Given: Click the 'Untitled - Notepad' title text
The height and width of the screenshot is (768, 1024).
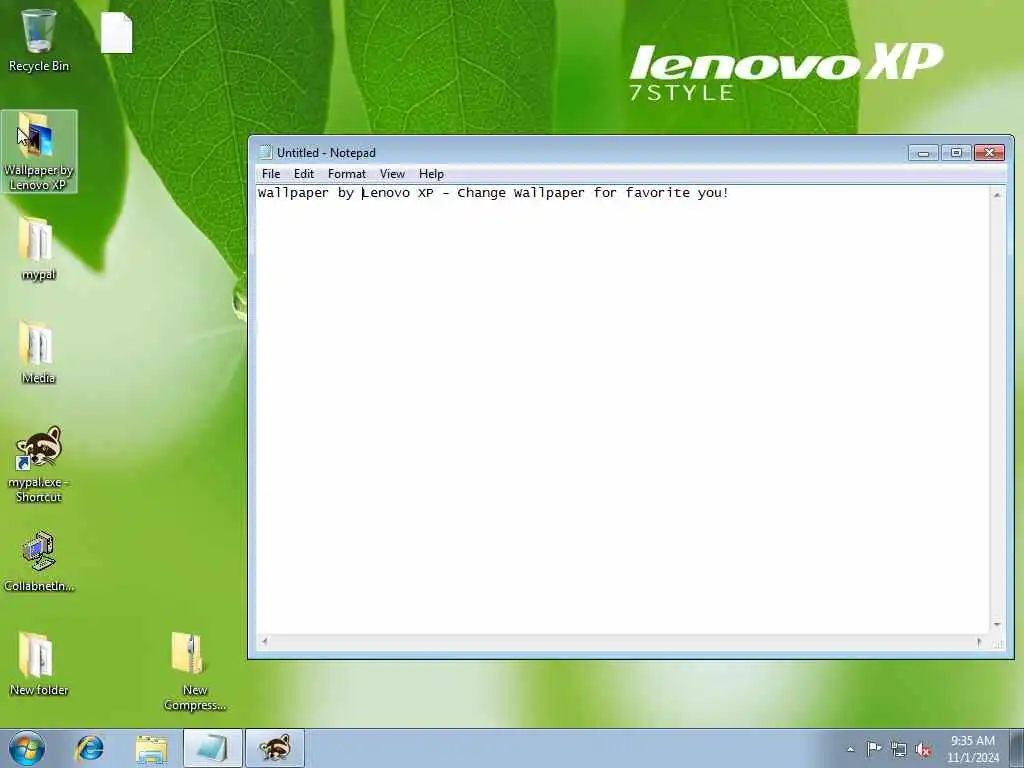Looking at the screenshot, I should coord(326,153).
